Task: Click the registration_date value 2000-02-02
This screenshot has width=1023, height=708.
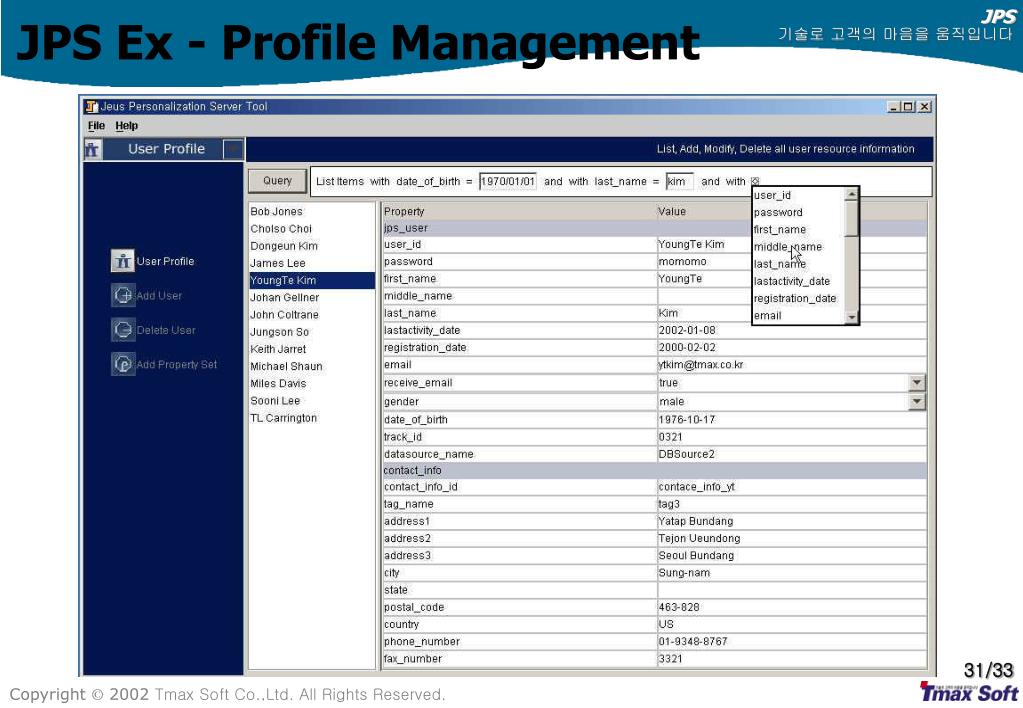Action: pyautogui.click(x=686, y=347)
